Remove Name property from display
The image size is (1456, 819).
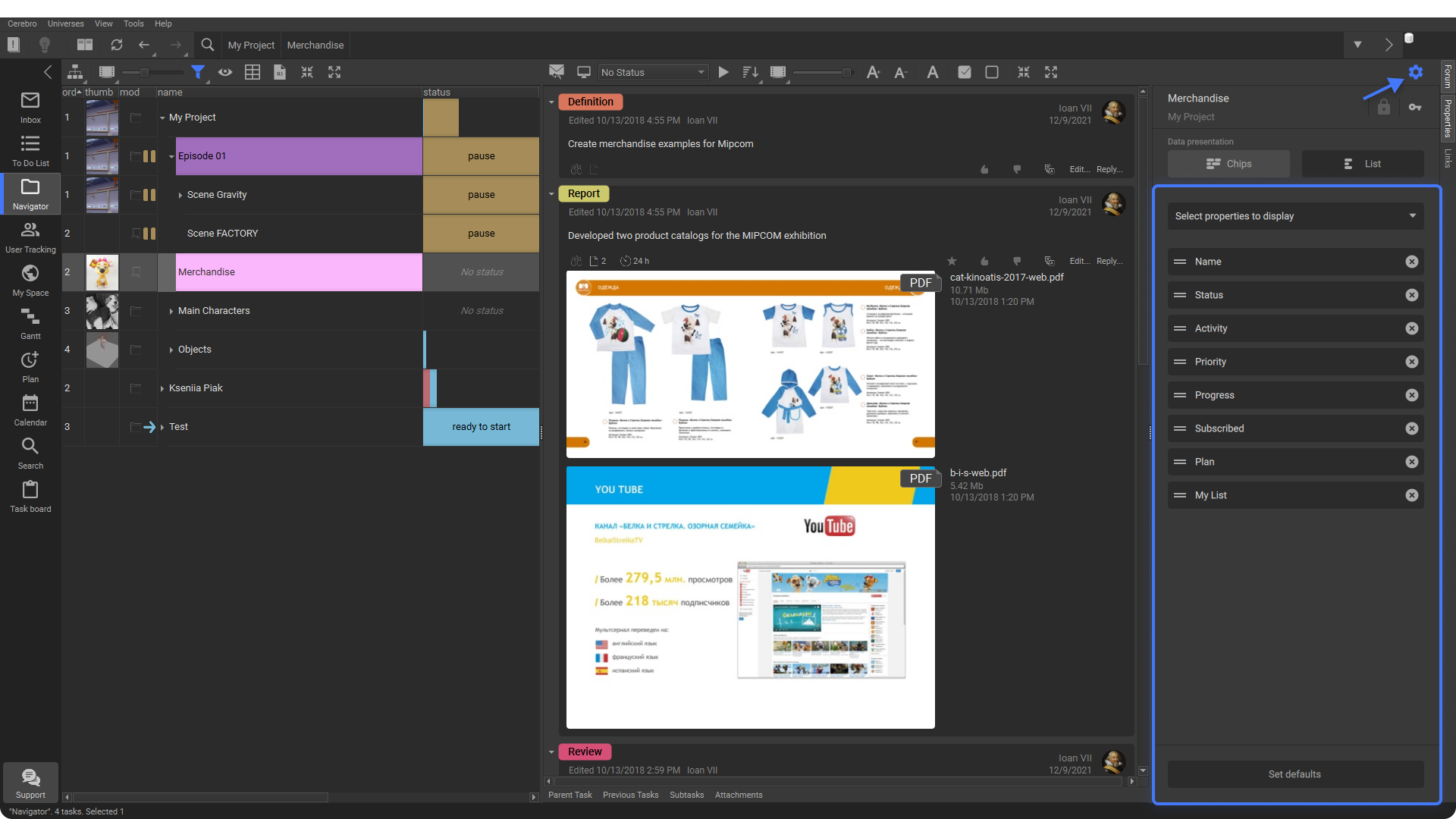(x=1412, y=262)
